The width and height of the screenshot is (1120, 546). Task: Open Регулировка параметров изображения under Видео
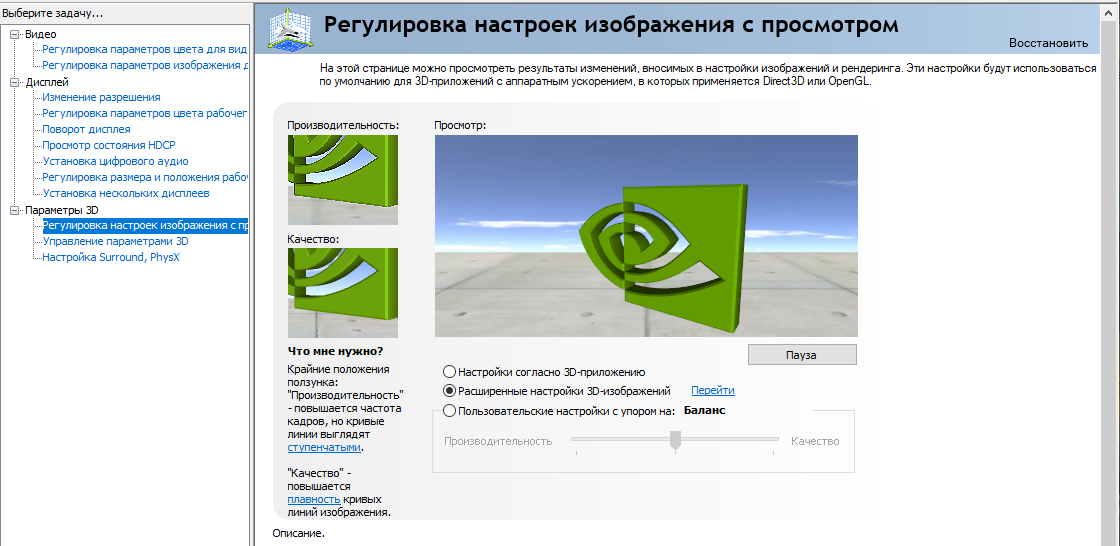145,65
